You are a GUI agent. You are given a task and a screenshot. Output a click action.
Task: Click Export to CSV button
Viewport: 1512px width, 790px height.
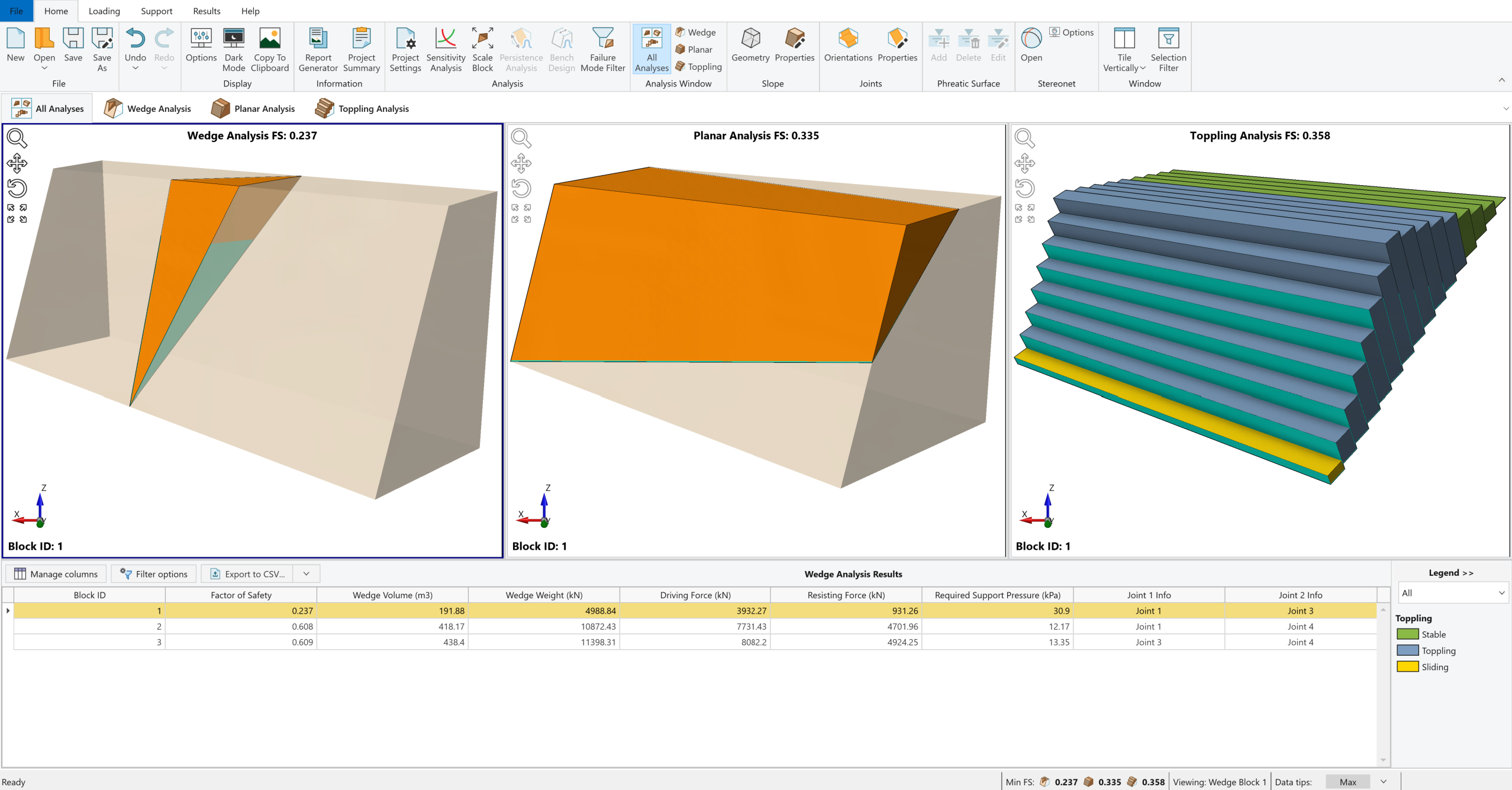(248, 573)
